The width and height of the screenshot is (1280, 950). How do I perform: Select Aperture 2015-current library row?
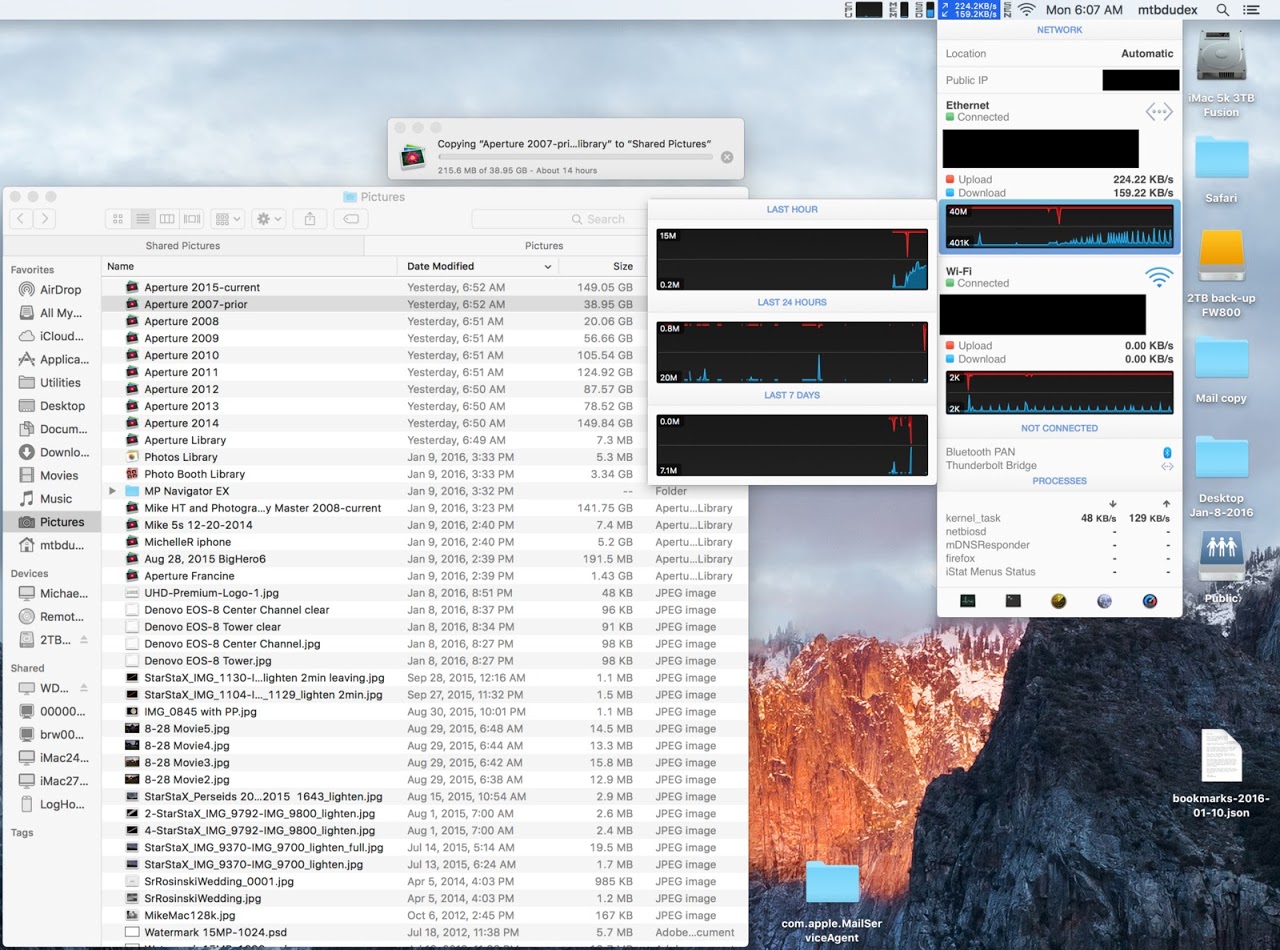coord(375,287)
